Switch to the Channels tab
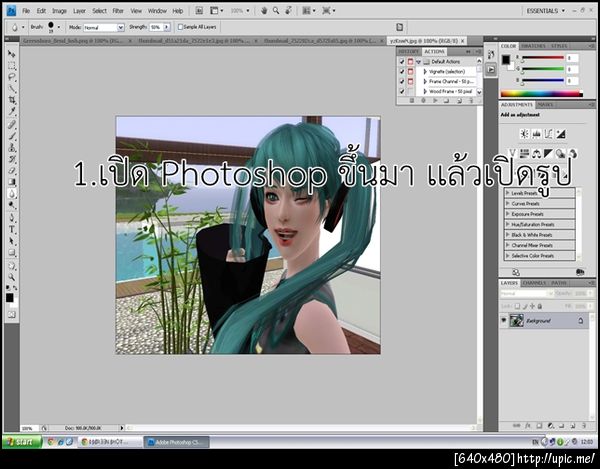The height and width of the screenshot is (469, 600). tap(534, 283)
